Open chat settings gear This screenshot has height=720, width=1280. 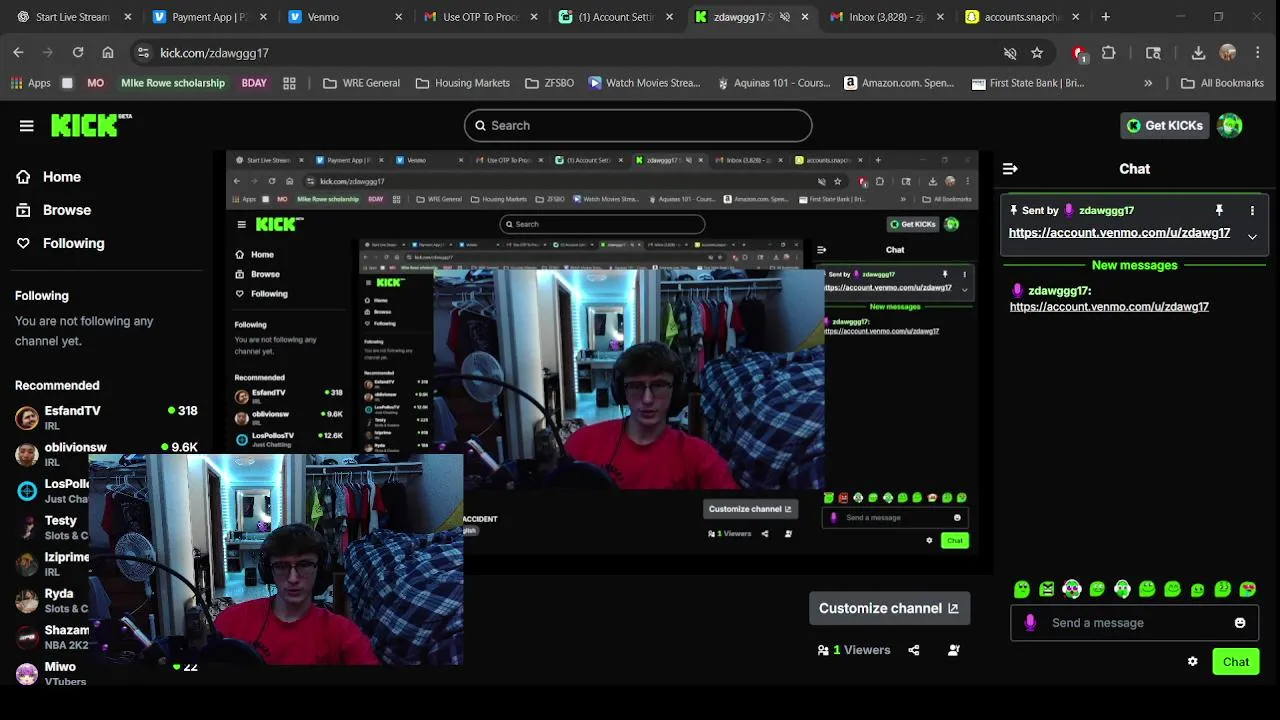(x=1192, y=662)
